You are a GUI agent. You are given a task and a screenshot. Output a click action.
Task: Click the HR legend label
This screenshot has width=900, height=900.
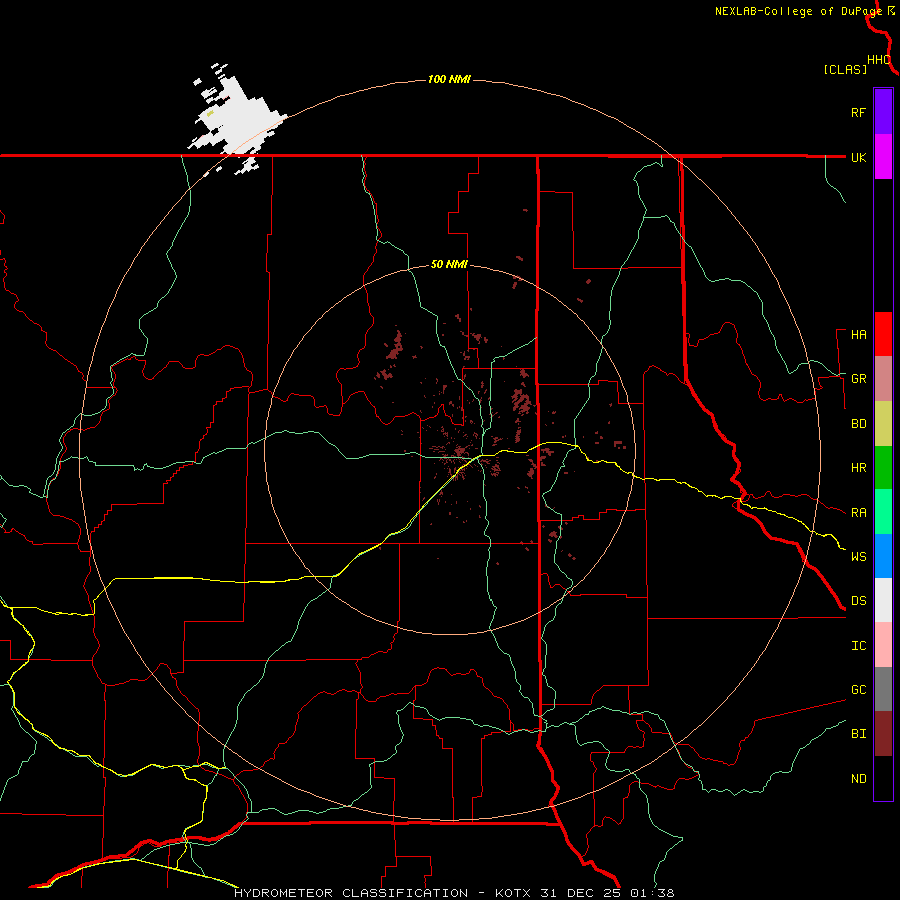point(858,468)
